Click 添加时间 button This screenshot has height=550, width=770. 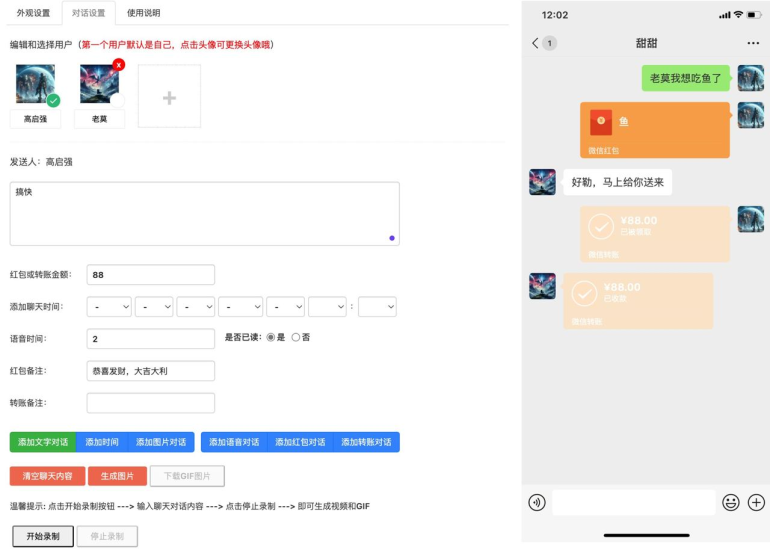102,442
